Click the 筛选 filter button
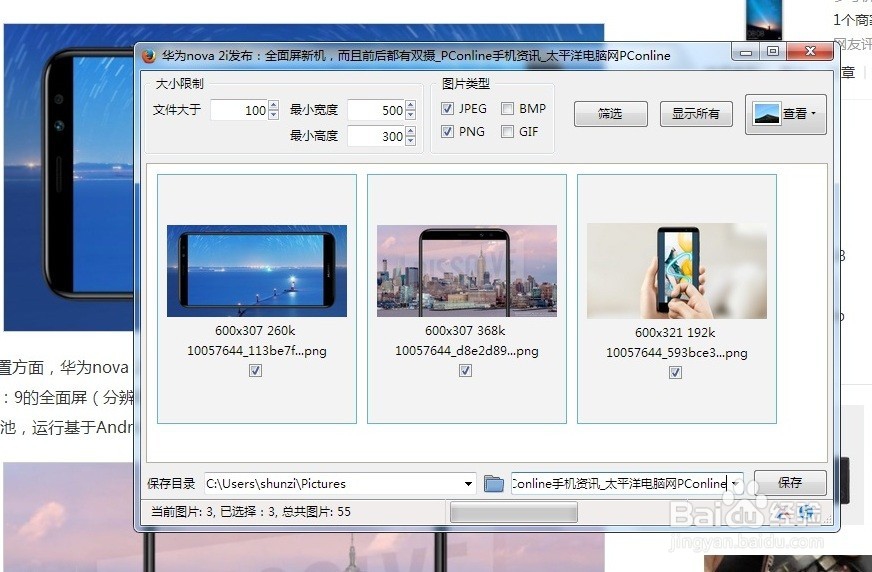Image resolution: width=872 pixels, height=572 pixels. pos(611,114)
